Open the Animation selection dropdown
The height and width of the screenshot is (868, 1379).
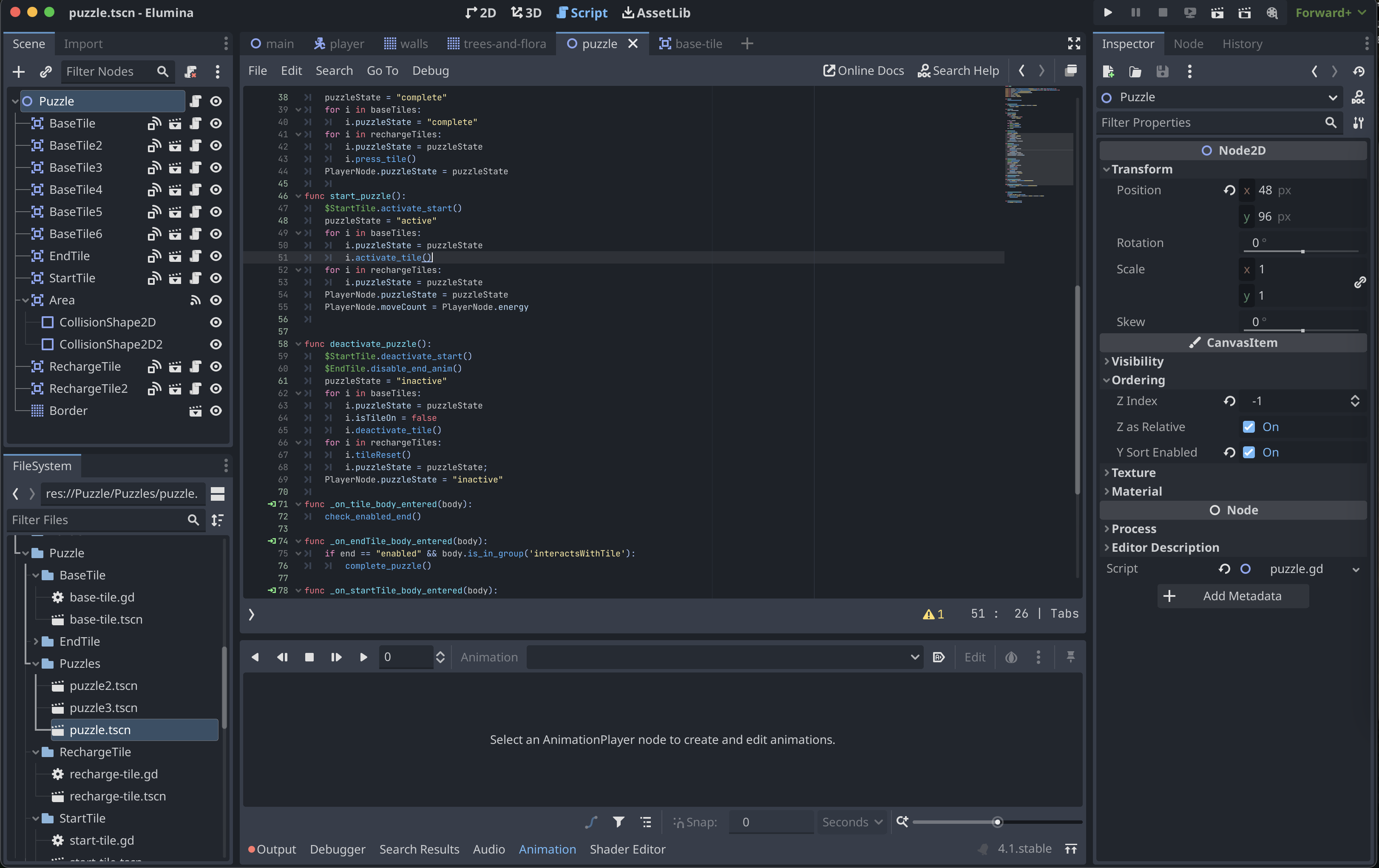(724, 657)
